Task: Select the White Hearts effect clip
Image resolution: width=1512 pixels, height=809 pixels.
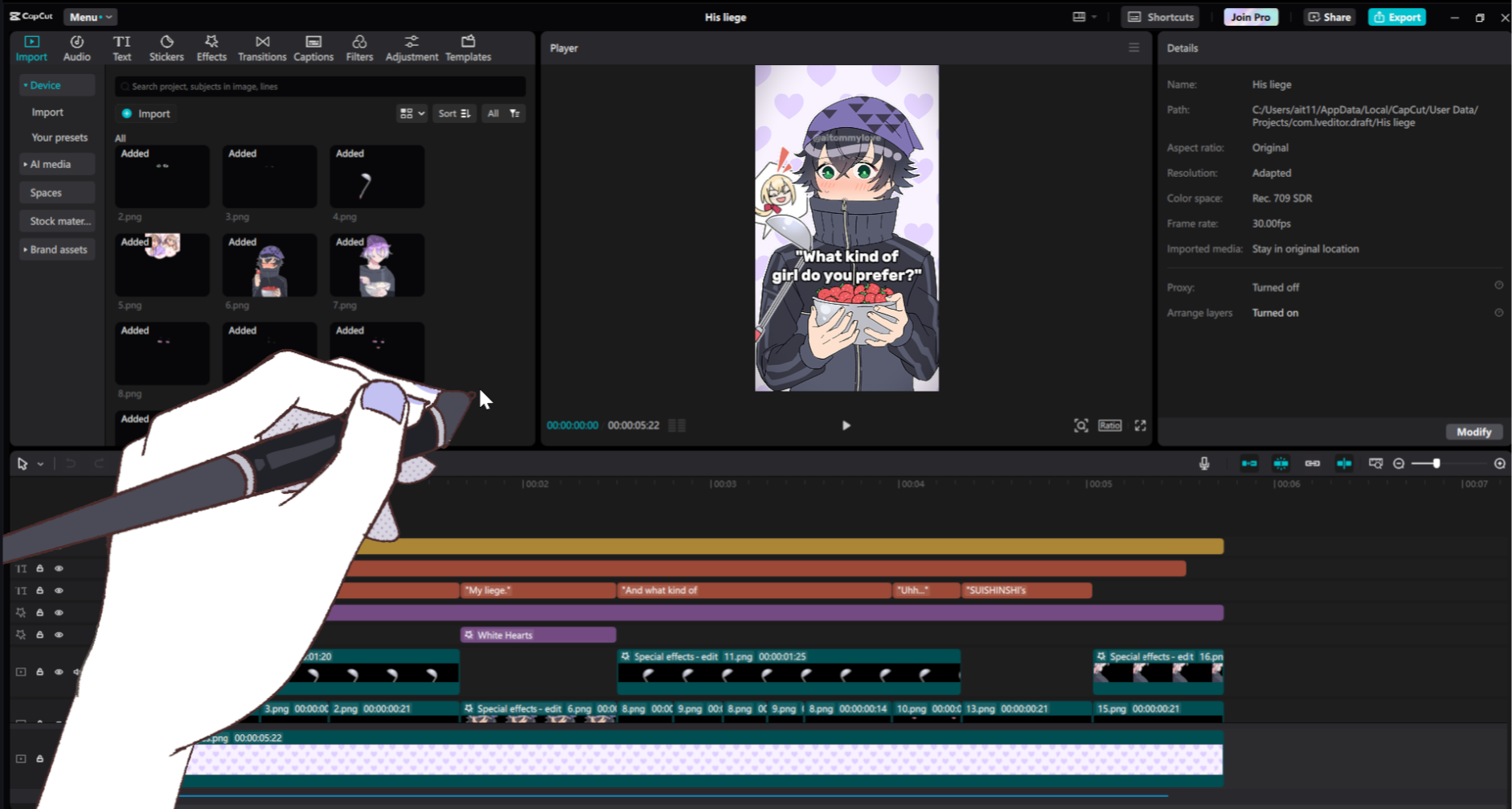Action: click(x=539, y=634)
